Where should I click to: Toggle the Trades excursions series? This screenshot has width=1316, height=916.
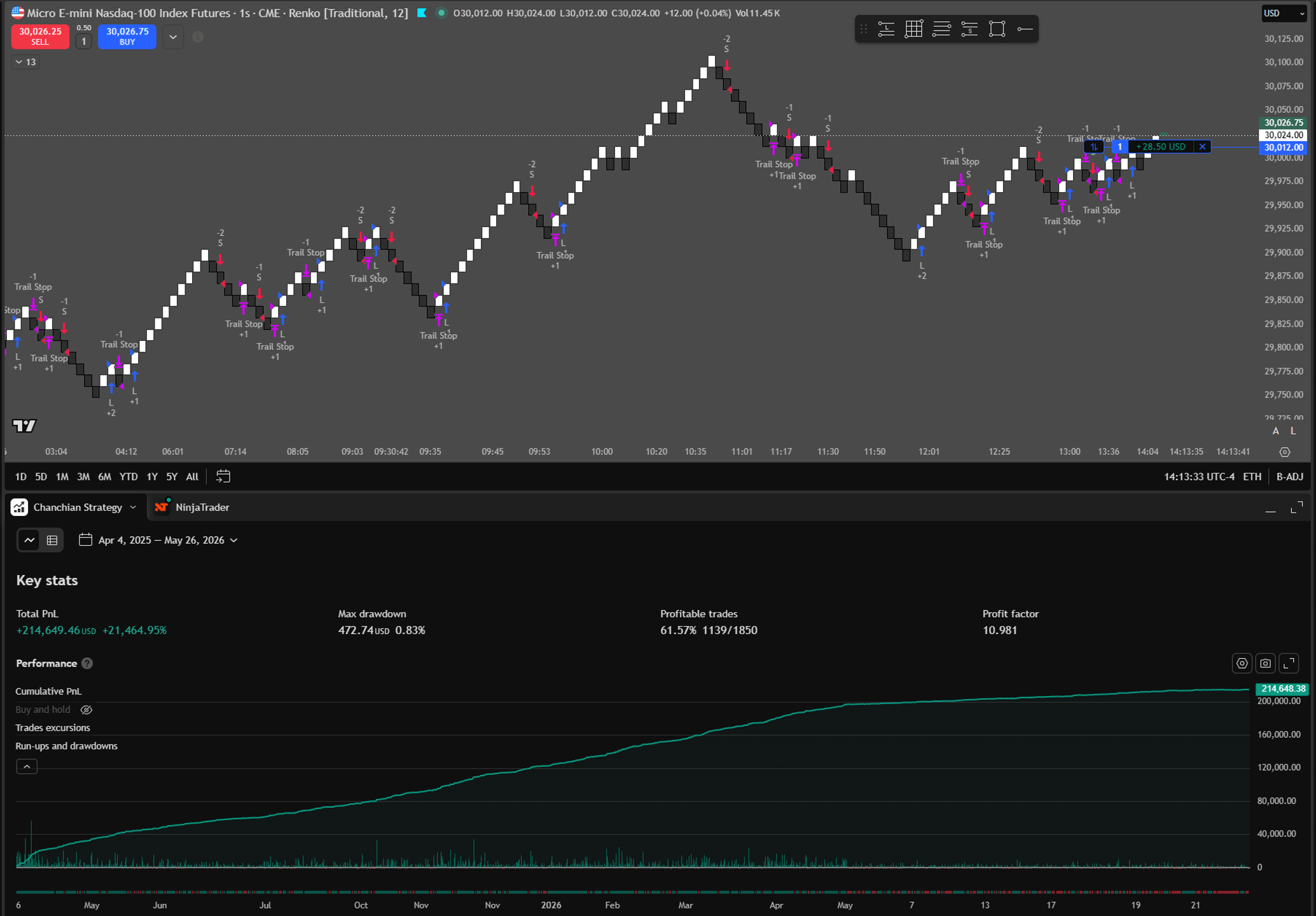tap(53, 728)
